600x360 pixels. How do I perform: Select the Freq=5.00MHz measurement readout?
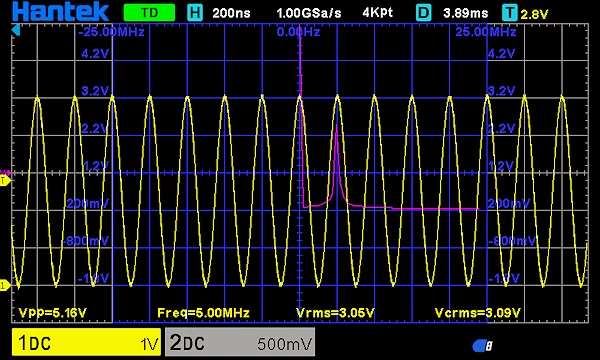pos(204,313)
